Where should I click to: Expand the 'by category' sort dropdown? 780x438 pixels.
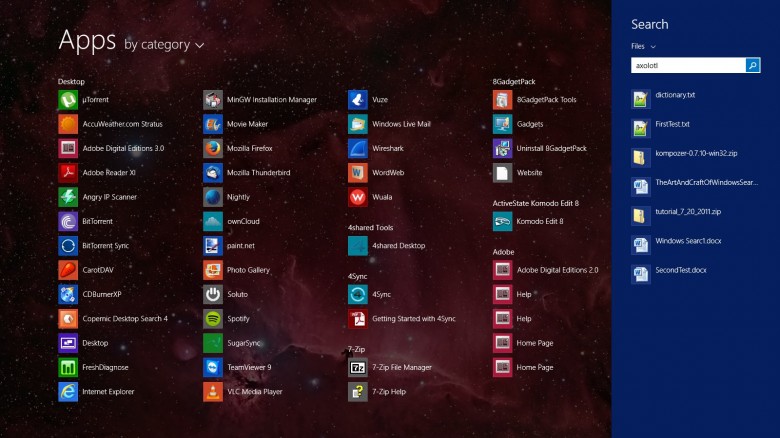pyautogui.click(x=164, y=45)
